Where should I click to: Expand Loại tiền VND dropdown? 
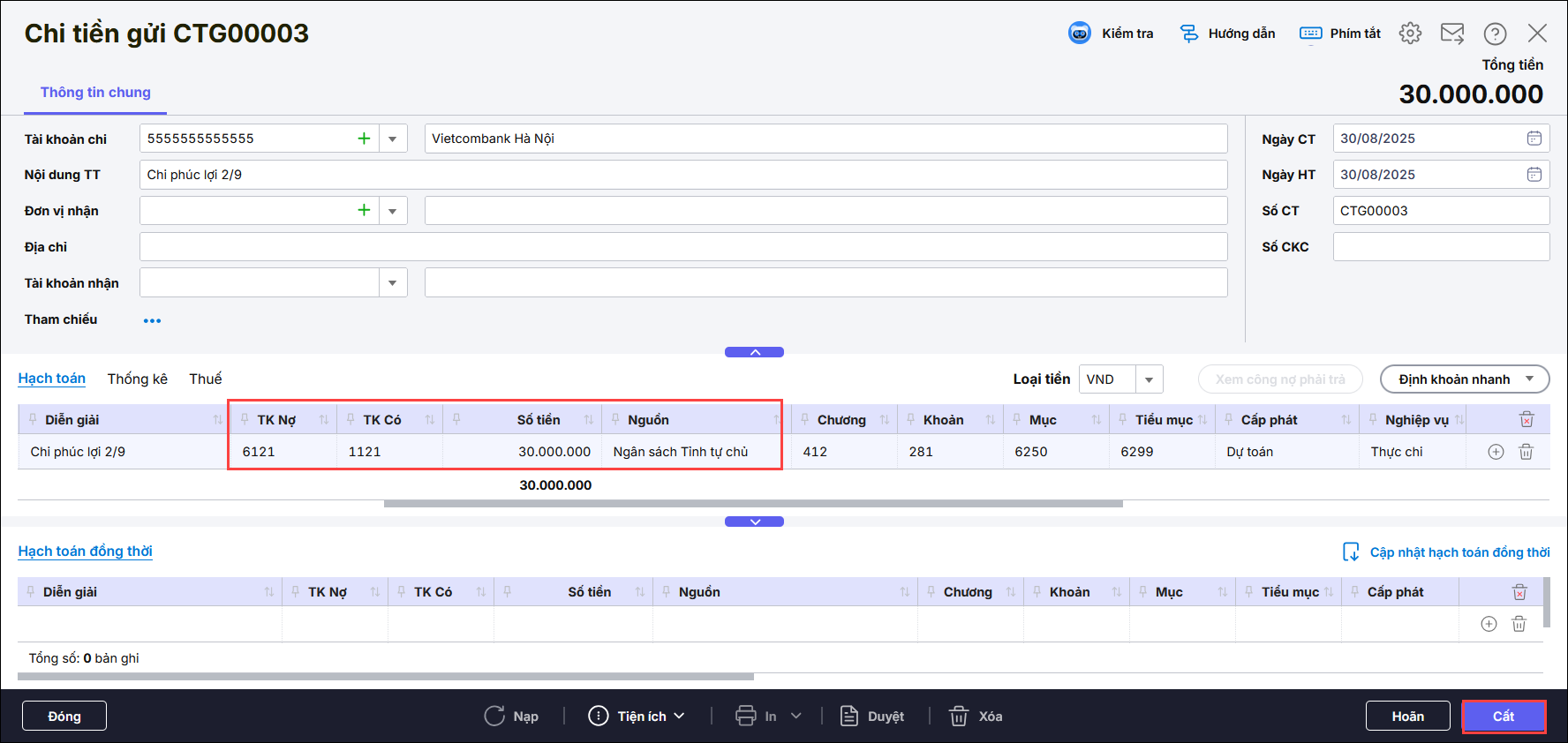pos(1149,379)
